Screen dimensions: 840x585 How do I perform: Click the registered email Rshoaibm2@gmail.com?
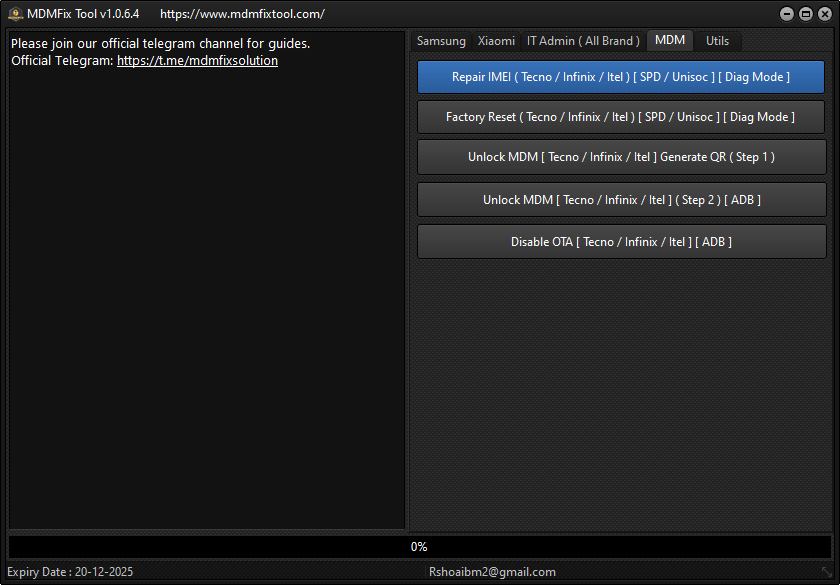point(491,572)
